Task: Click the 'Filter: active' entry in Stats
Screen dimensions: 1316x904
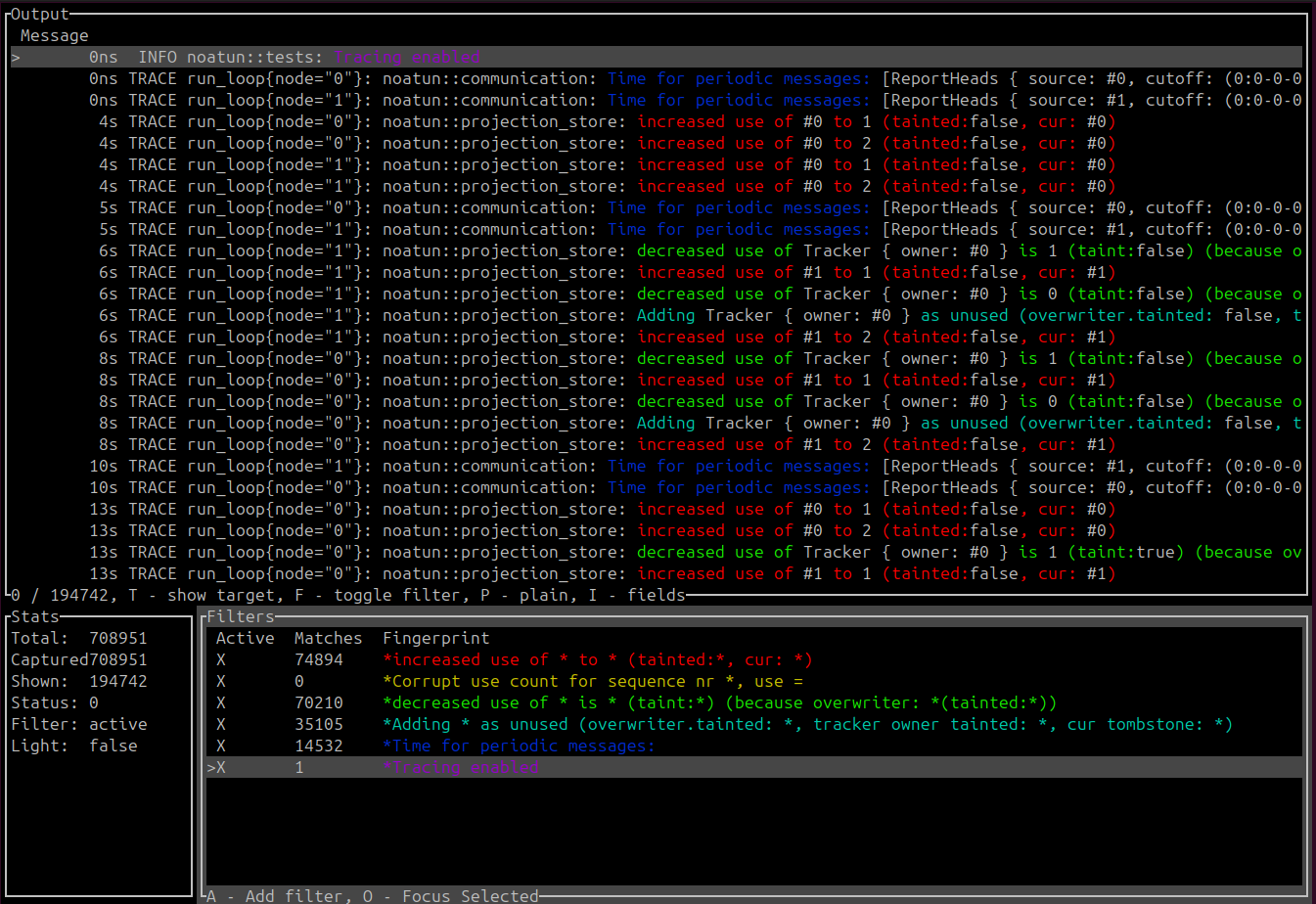Action: tap(78, 725)
